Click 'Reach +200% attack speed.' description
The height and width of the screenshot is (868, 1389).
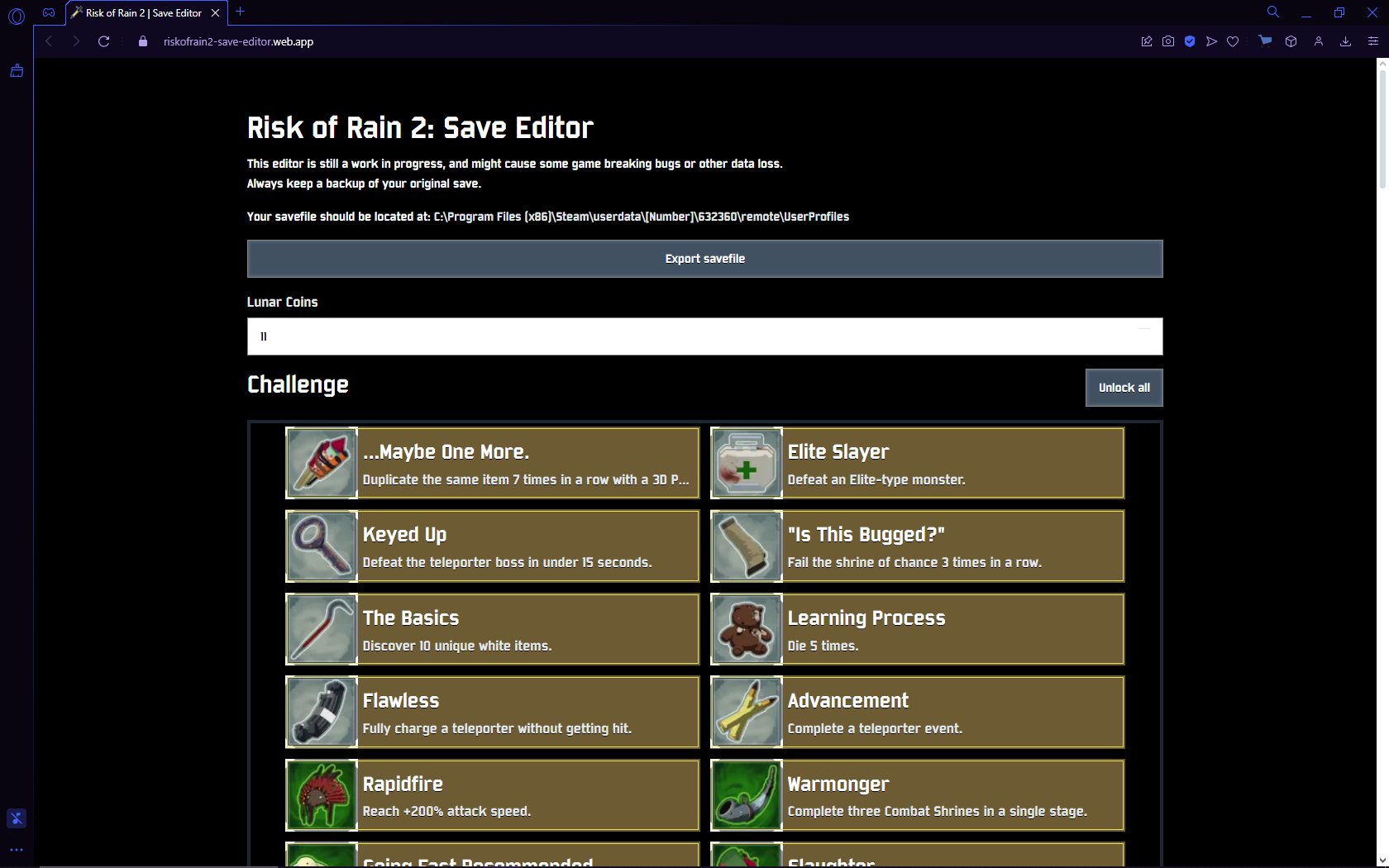(x=446, y=811)
